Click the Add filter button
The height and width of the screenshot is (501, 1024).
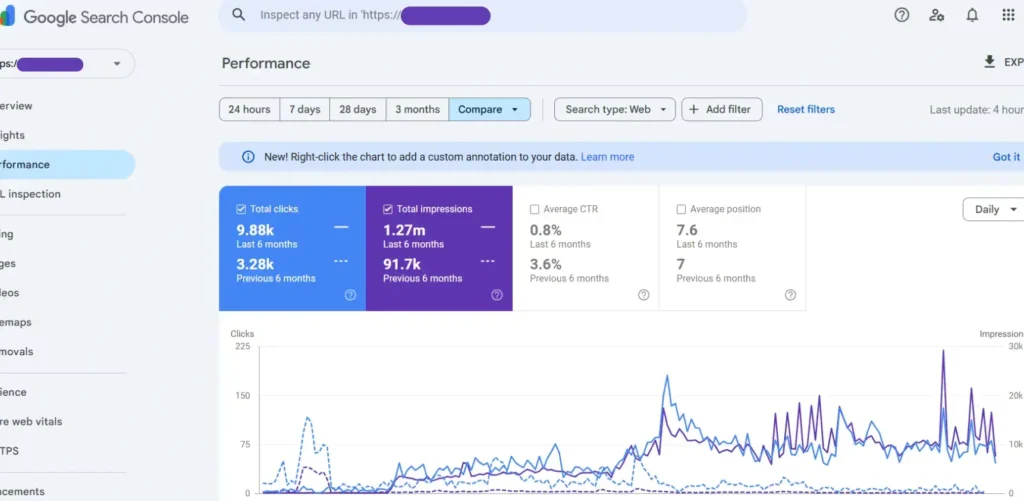(722, 109)
